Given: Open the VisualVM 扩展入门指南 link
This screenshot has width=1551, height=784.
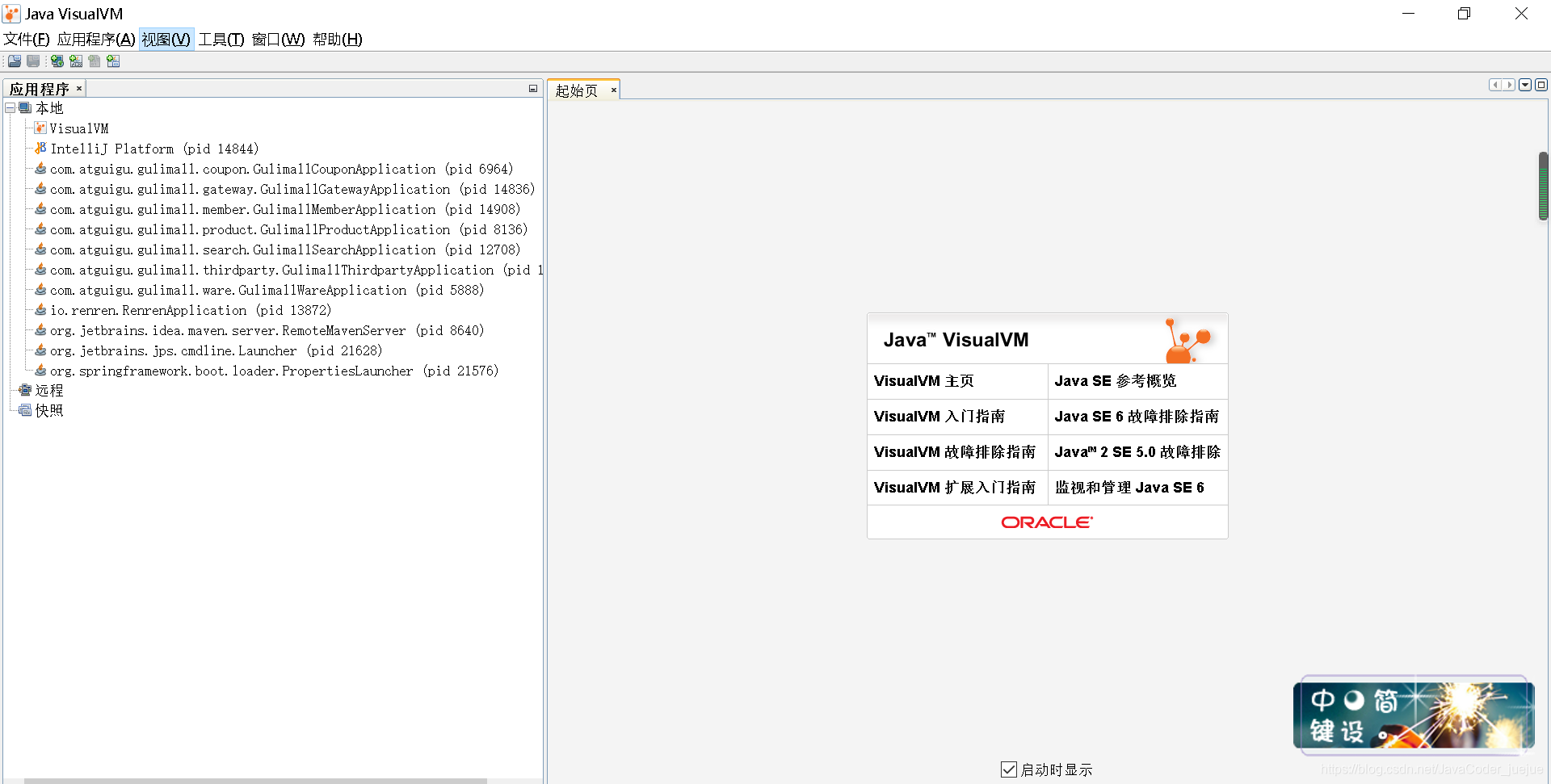Looking at the screenshot, I should (955, 488).
